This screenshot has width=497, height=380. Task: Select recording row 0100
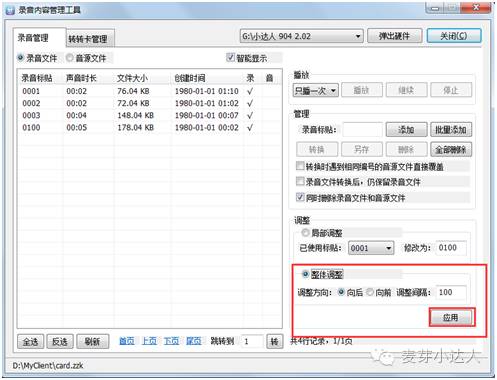pos(149,127)
